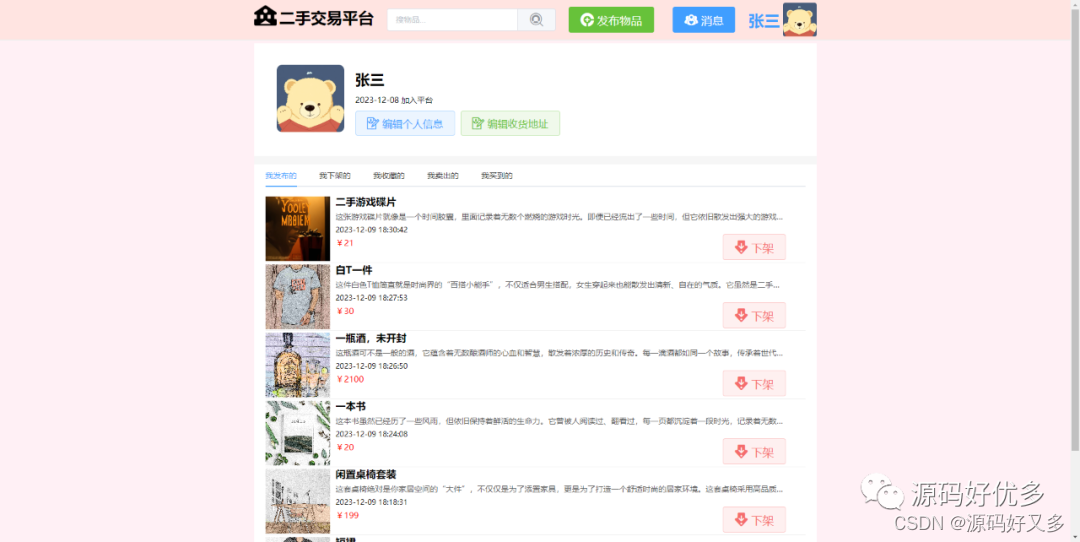Click the 2023-12-08 加入平台 join date
Image resolution: width=1080 pixels, height=542 pixels.
394,100
